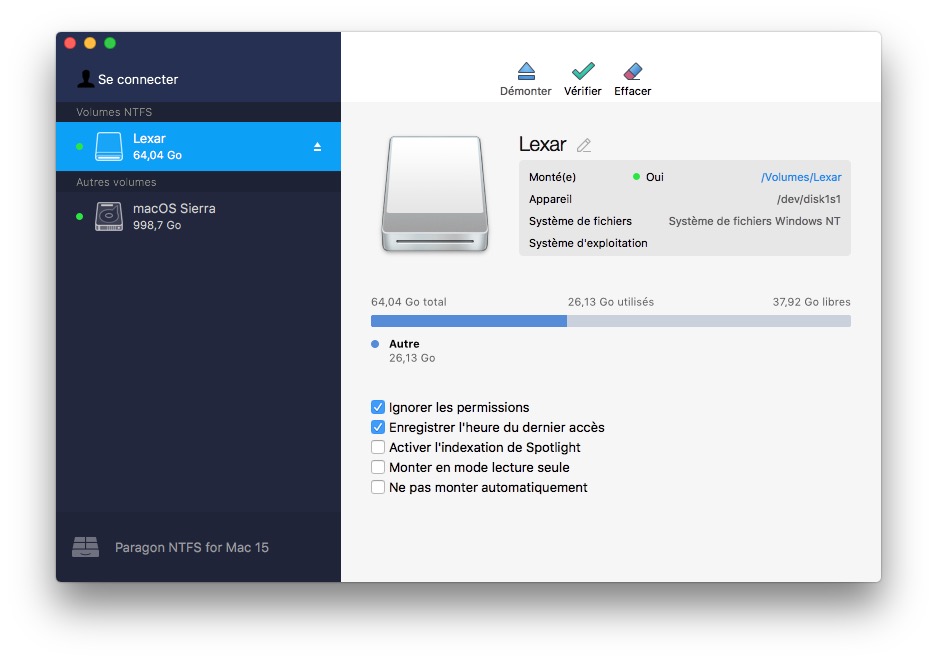Open the /Volumes/Lexar link
Viewport: 937px width, 662px height.
[801, 177]
